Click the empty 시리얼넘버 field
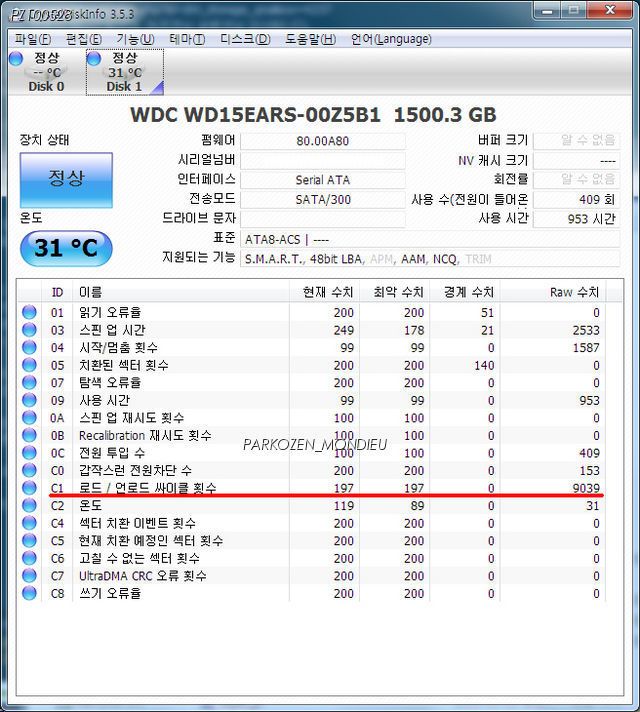 322,161
